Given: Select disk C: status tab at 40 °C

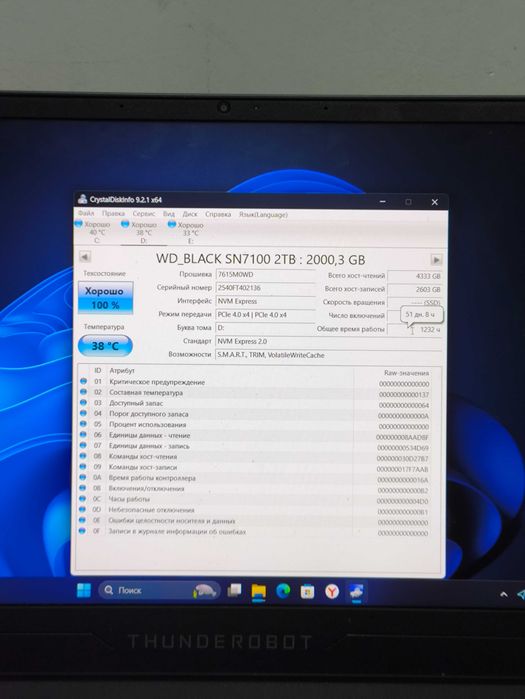Looking at the screenshot, I should (93, 232).
